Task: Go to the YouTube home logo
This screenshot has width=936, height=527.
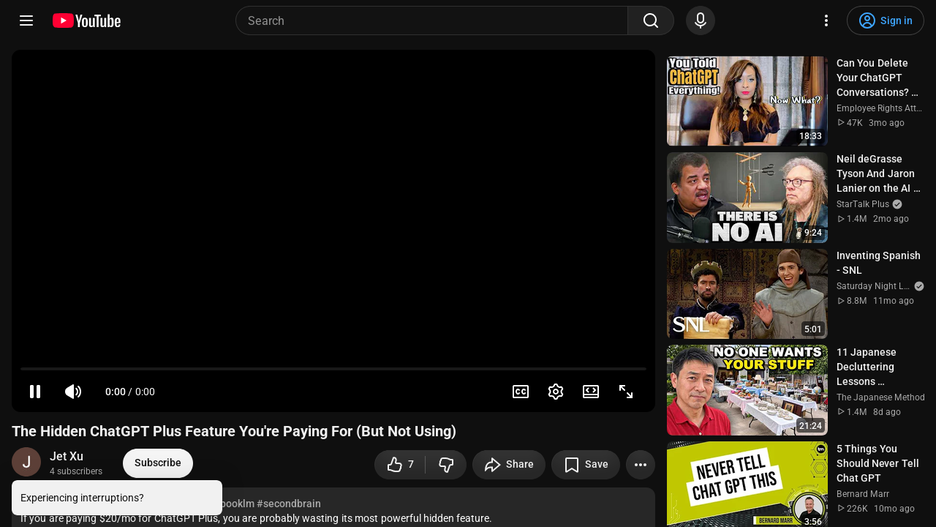Action: [87, 21]
